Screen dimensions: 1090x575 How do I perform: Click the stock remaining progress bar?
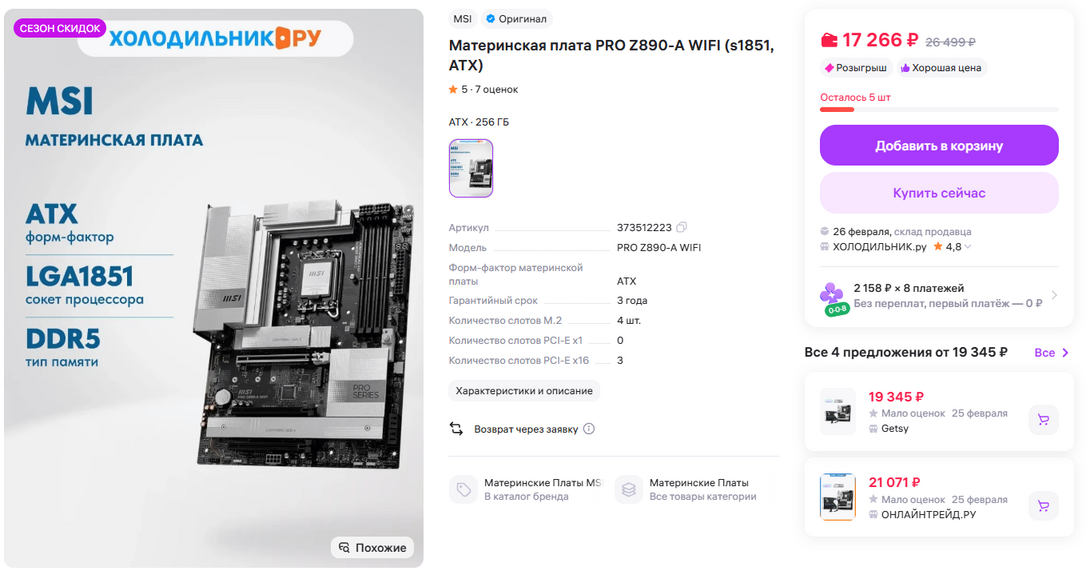pyautogui.click(x=938, y=110)
